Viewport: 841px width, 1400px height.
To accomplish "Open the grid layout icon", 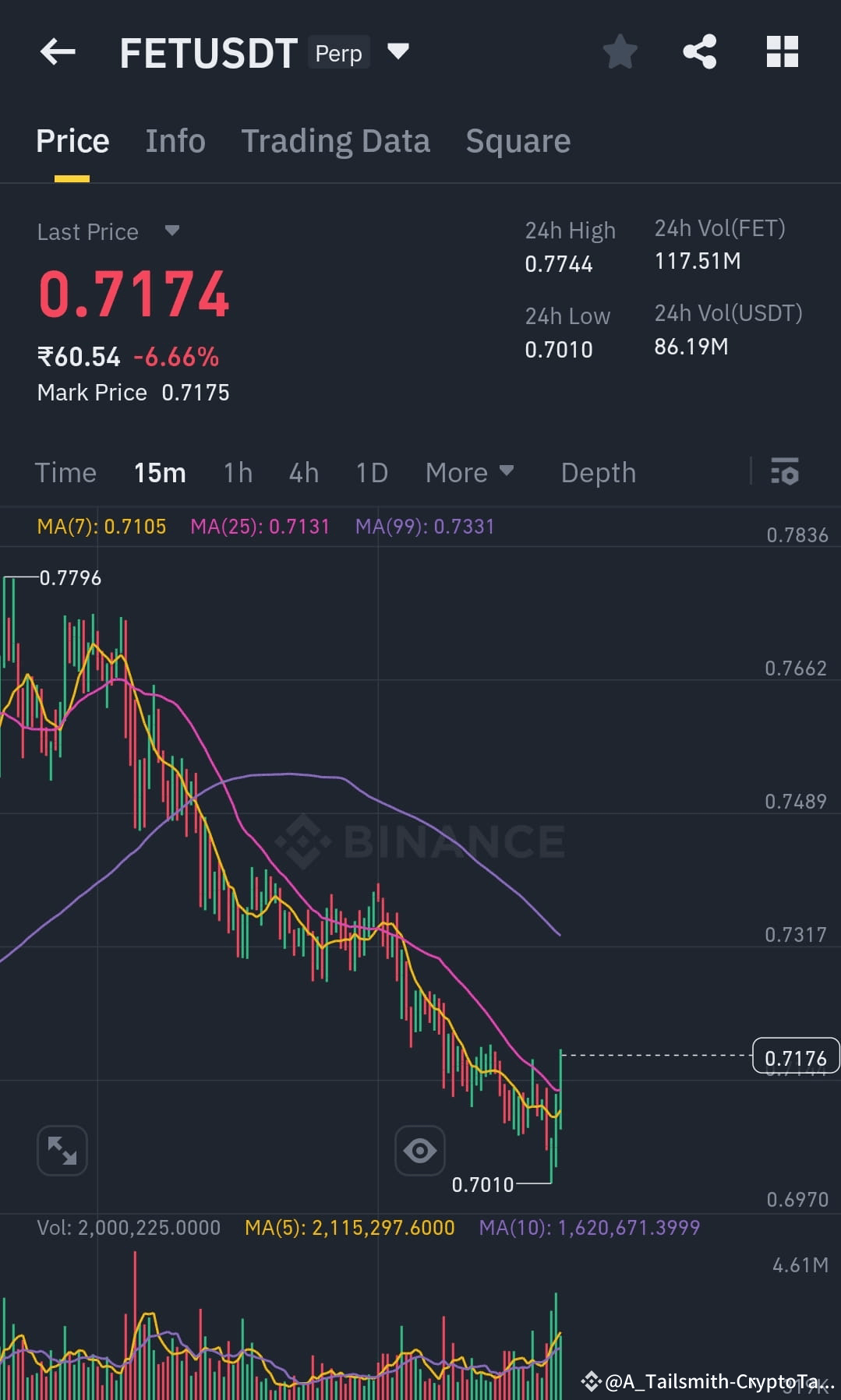I will (x=783, y=51).
